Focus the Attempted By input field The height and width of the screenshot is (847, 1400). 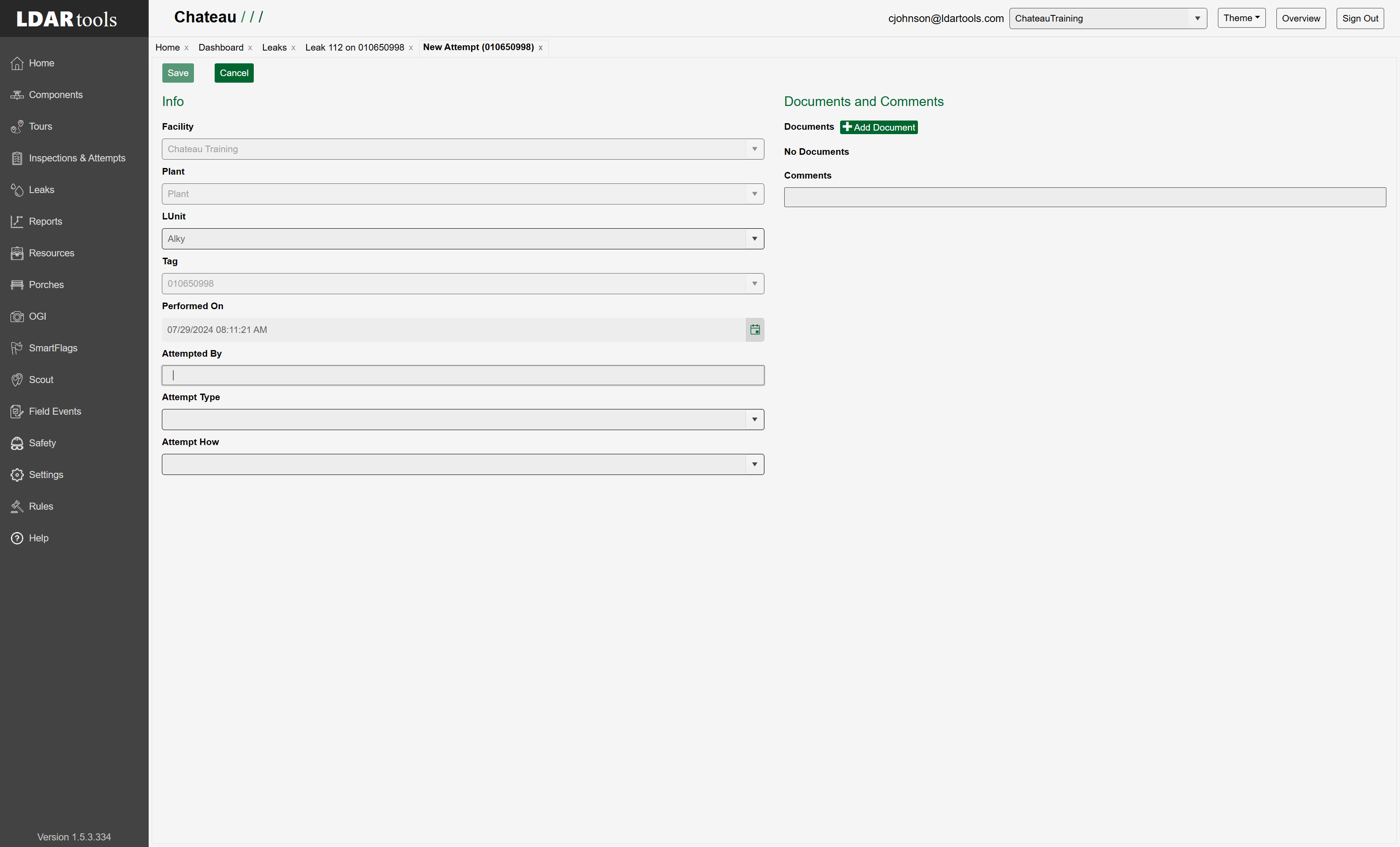point(463,376)
